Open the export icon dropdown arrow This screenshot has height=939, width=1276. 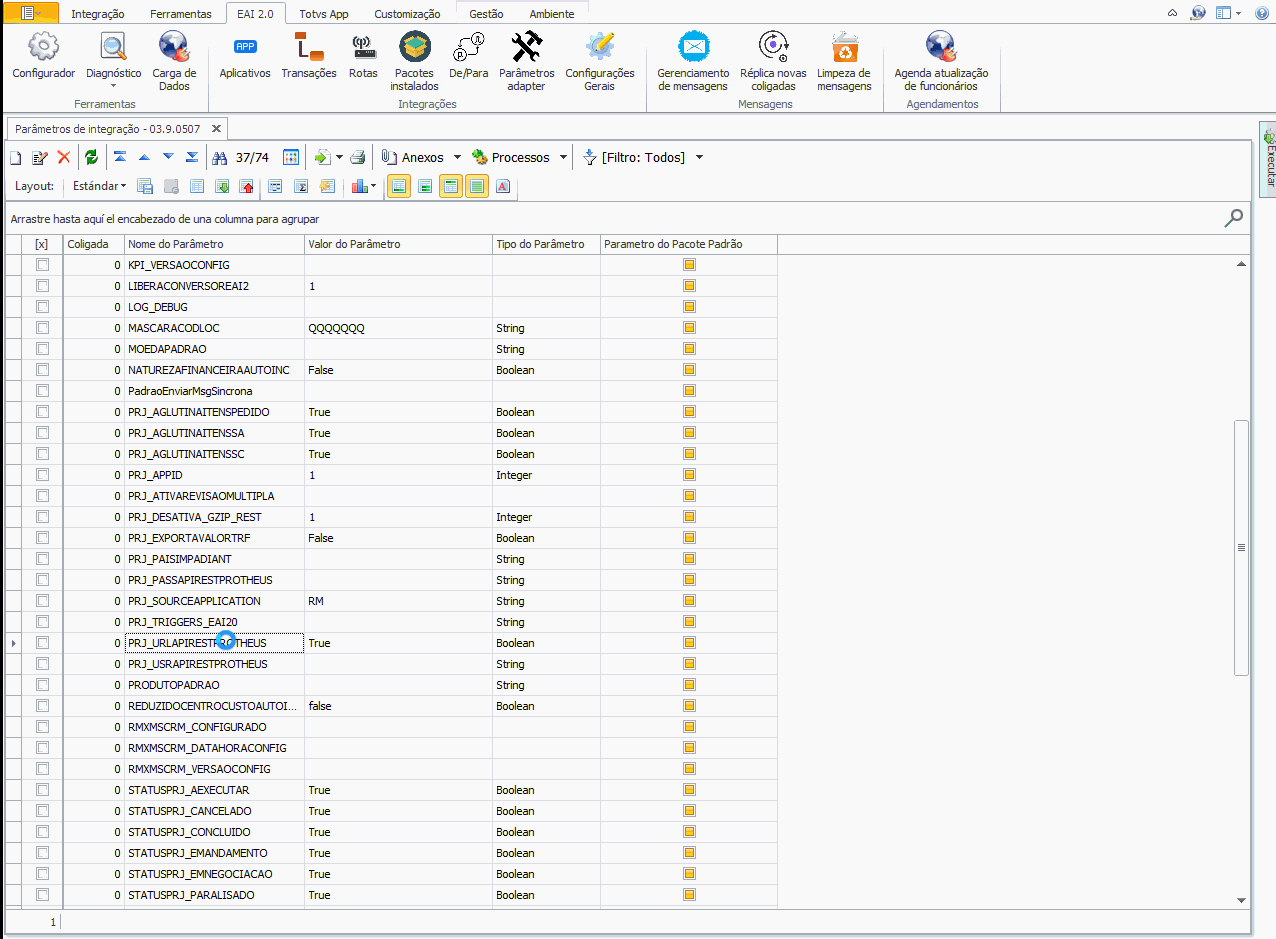[x=339, y=157]
